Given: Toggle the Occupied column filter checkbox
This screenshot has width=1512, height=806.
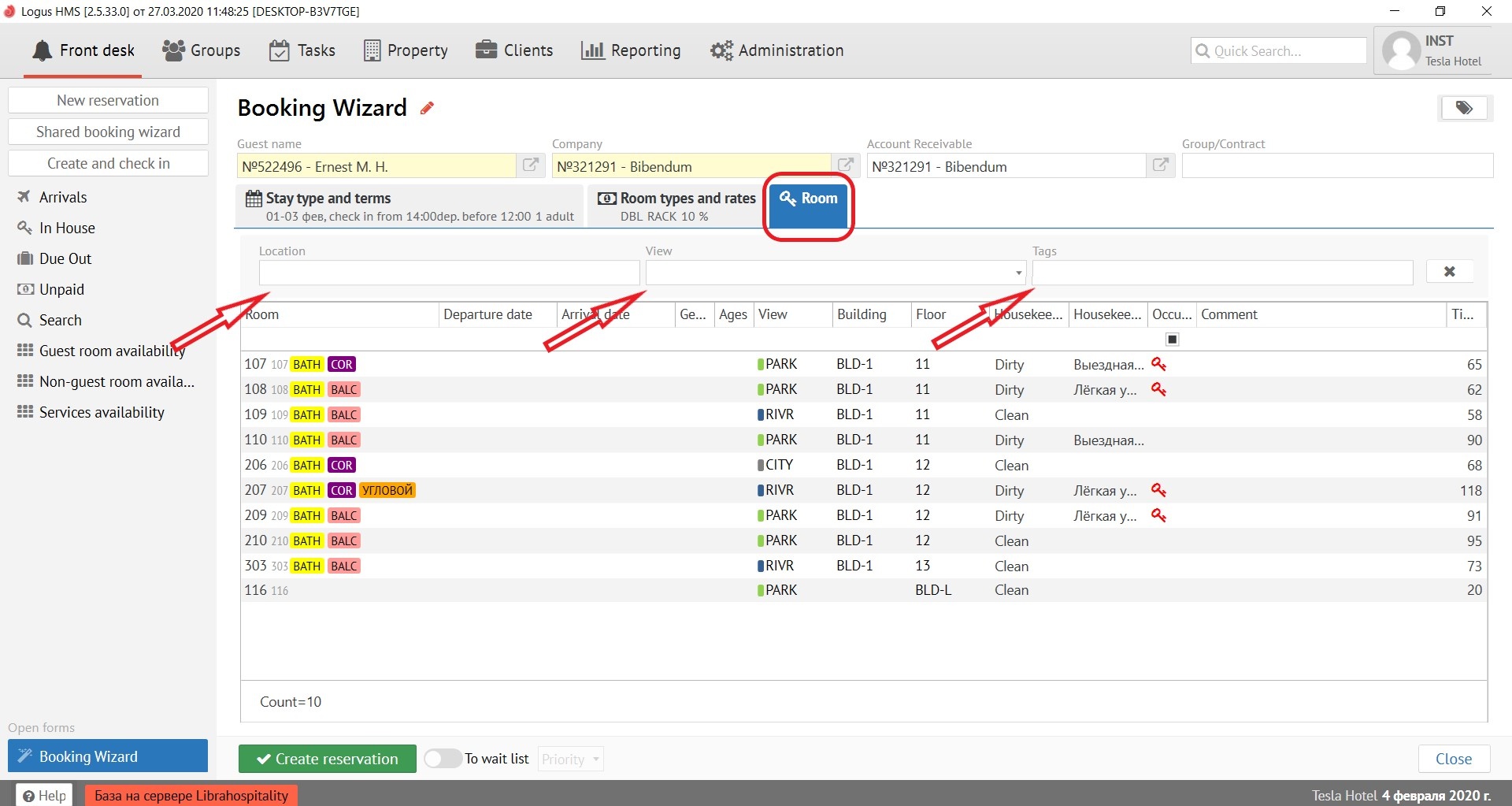Looking at the screenshot, I should tap(1172, 340).
